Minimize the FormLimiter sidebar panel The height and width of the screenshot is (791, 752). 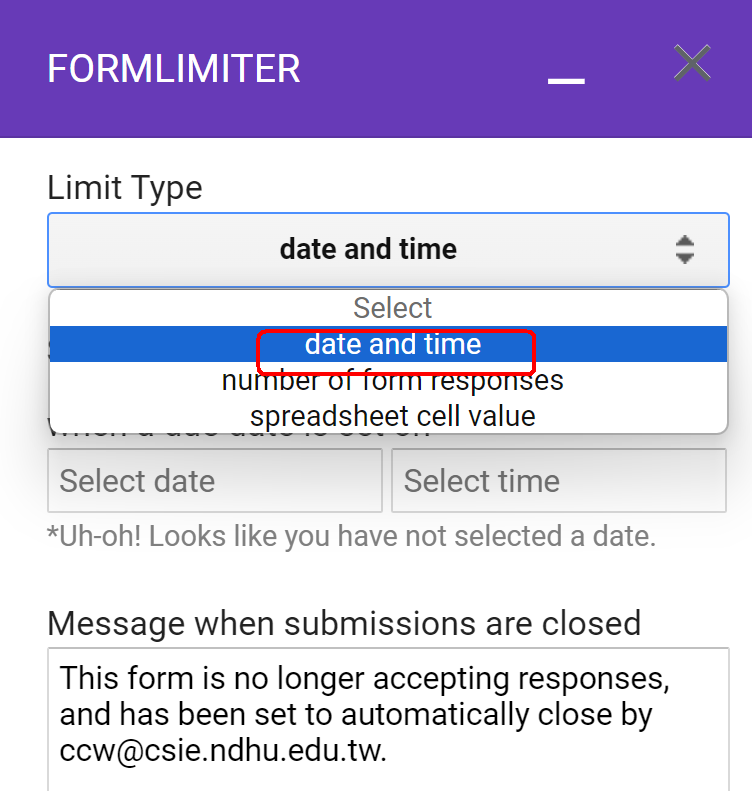point(566,79)
